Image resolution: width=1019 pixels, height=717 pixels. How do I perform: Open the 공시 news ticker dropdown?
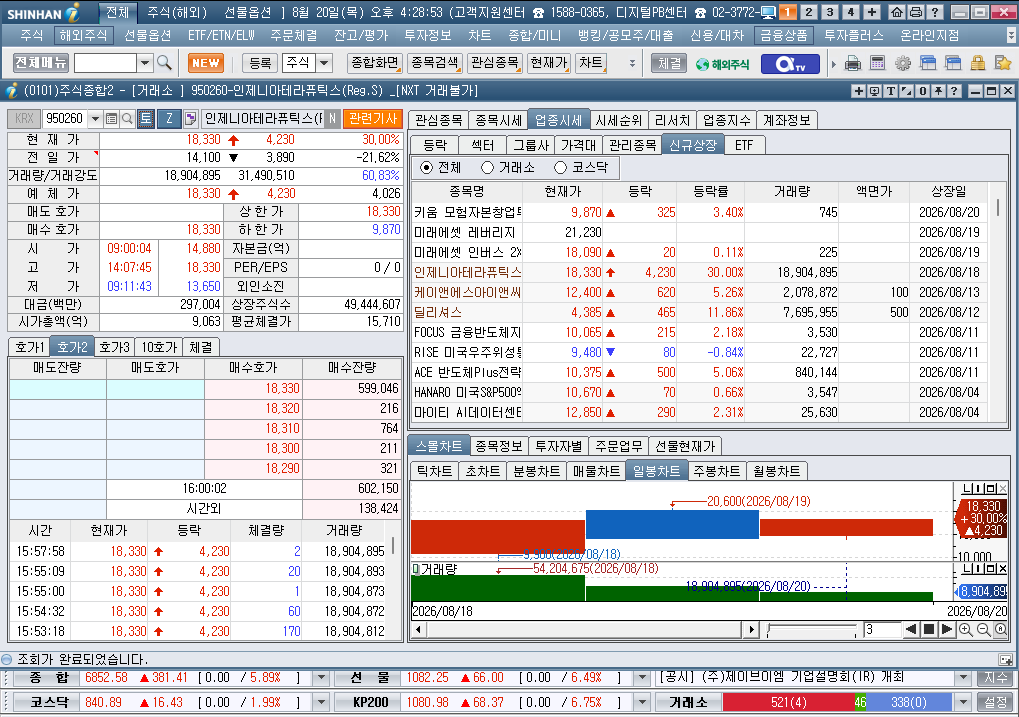(x=963, y=678)
